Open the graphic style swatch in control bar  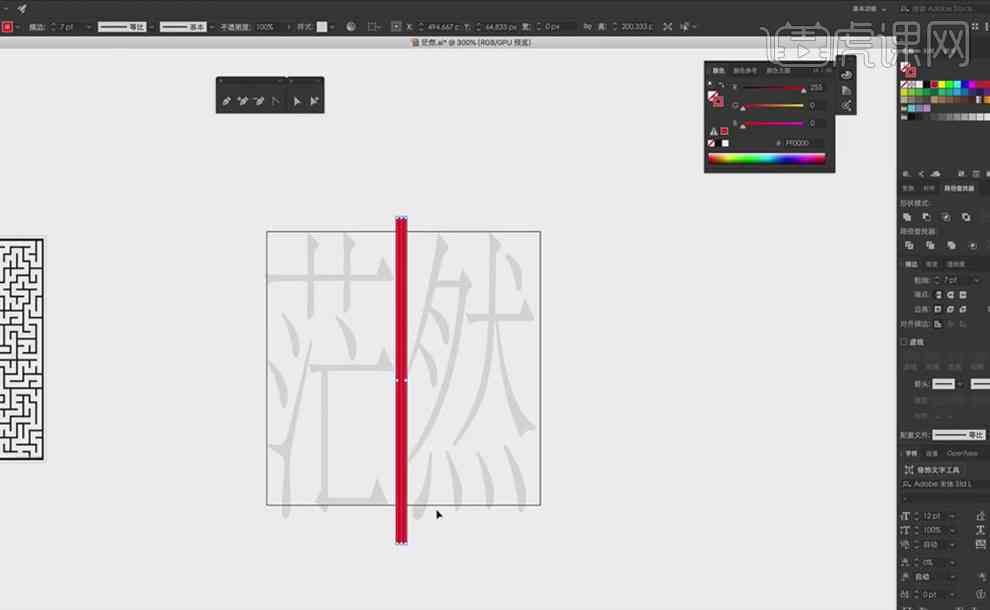322,27
